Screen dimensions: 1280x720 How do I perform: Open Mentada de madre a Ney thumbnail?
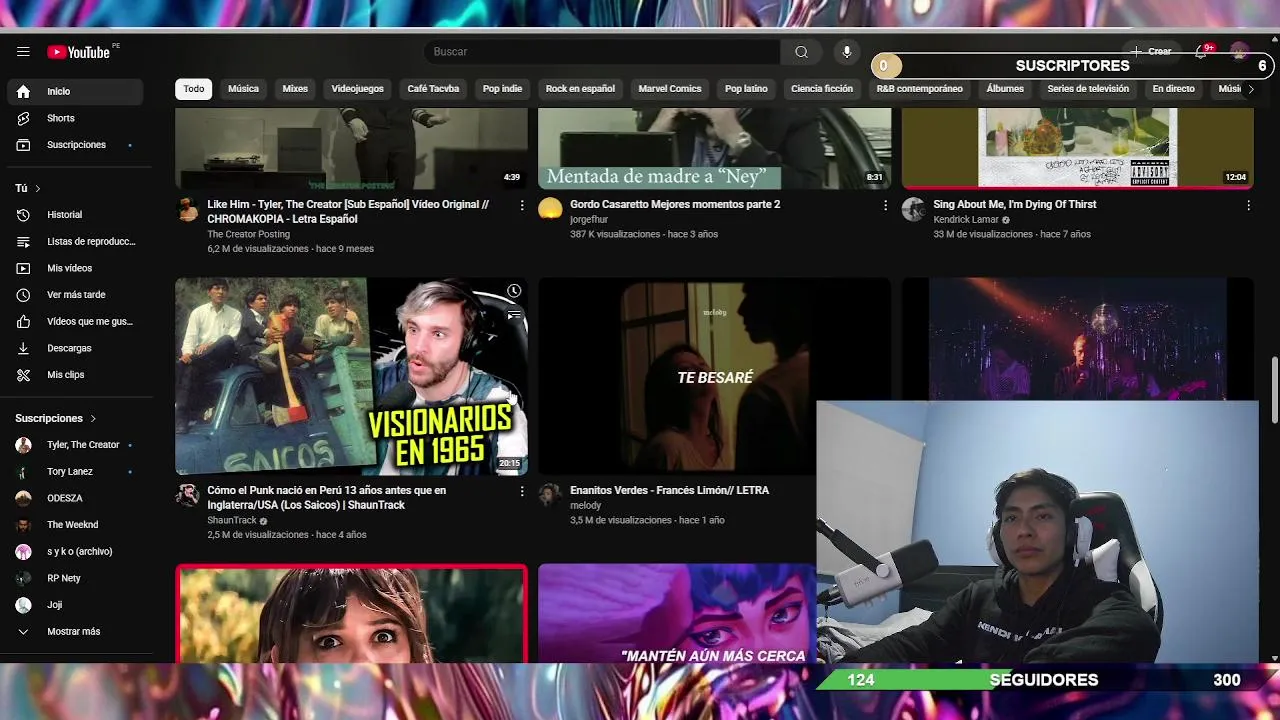(x=714, y=148)
